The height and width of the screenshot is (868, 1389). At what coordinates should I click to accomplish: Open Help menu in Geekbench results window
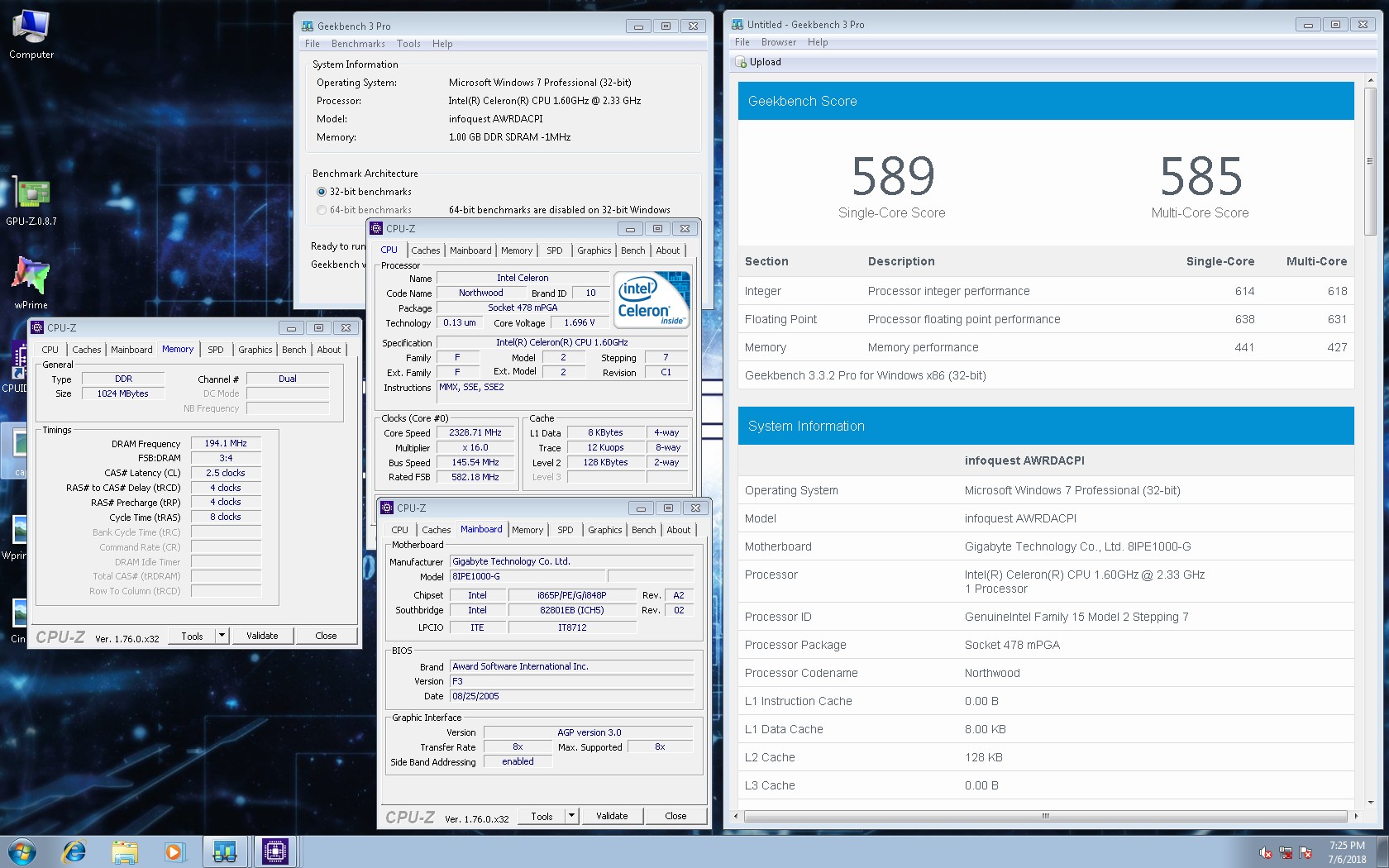coord(818,42)
